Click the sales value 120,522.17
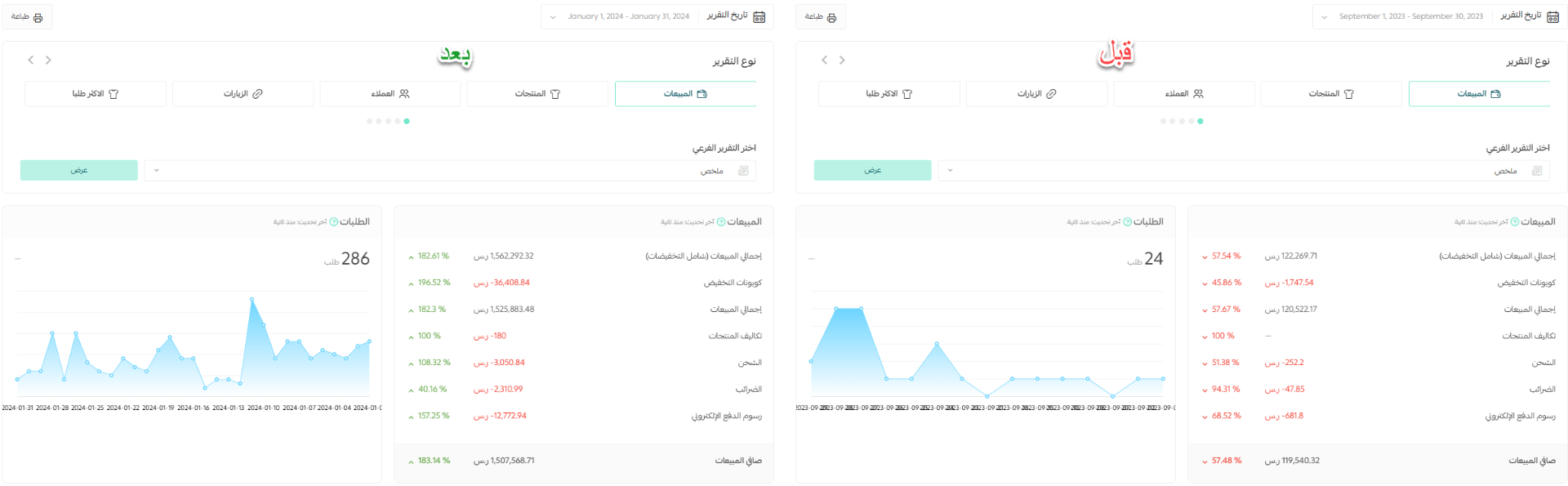This screenshot has width=1568, height=486. (x=1291, y=310)
